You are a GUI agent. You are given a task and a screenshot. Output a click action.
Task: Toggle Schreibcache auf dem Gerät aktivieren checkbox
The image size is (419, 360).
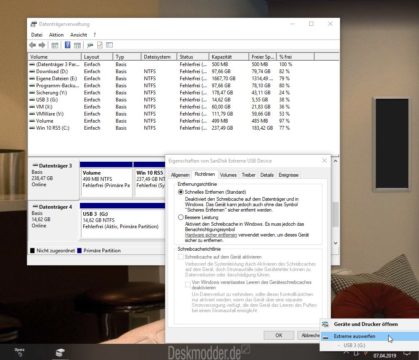[181, 257]
